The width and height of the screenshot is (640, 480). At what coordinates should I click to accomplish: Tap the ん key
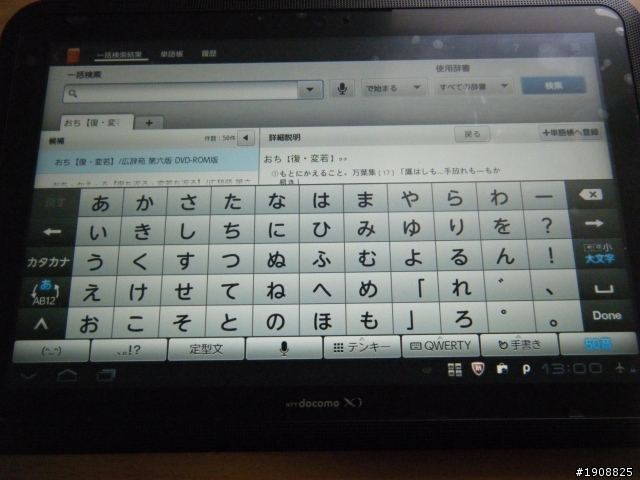pos(505,256)
